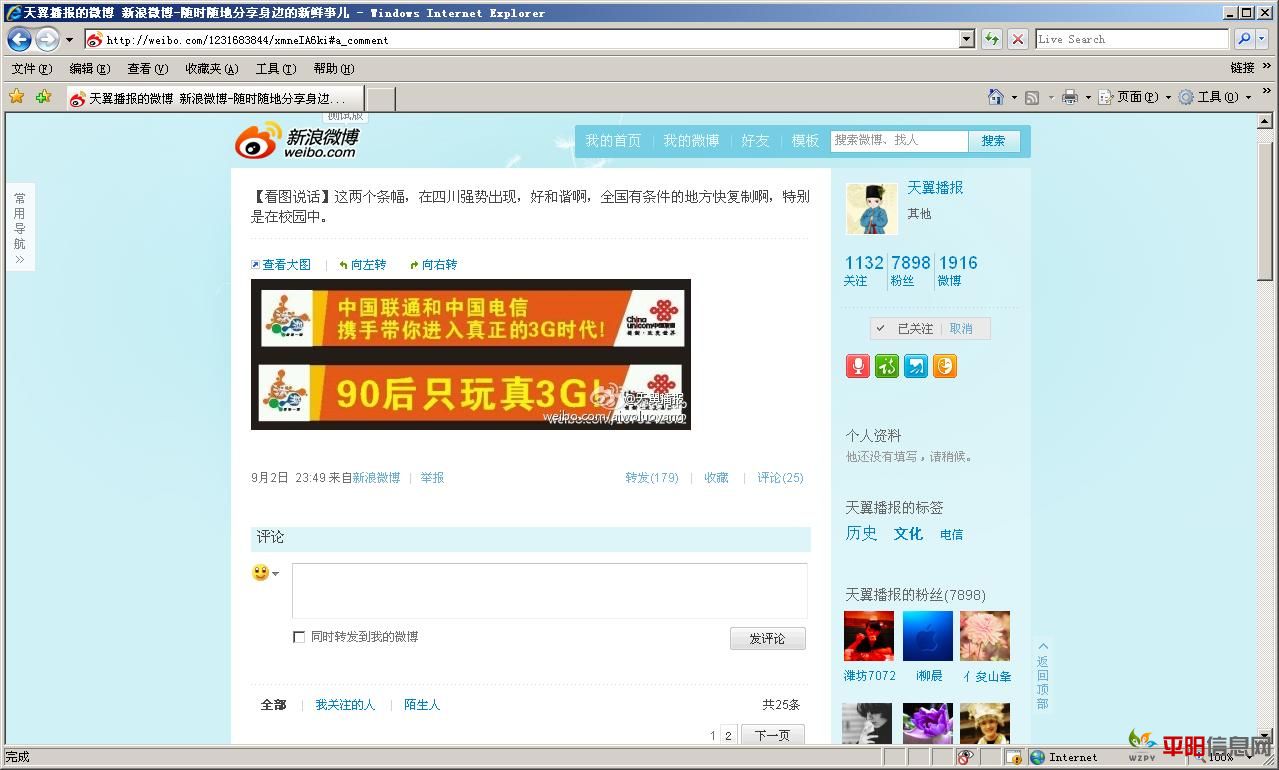1279x770 pixels.
Task: Go to 我的首页 in Weibo navigation
Action: coord(613,141)
